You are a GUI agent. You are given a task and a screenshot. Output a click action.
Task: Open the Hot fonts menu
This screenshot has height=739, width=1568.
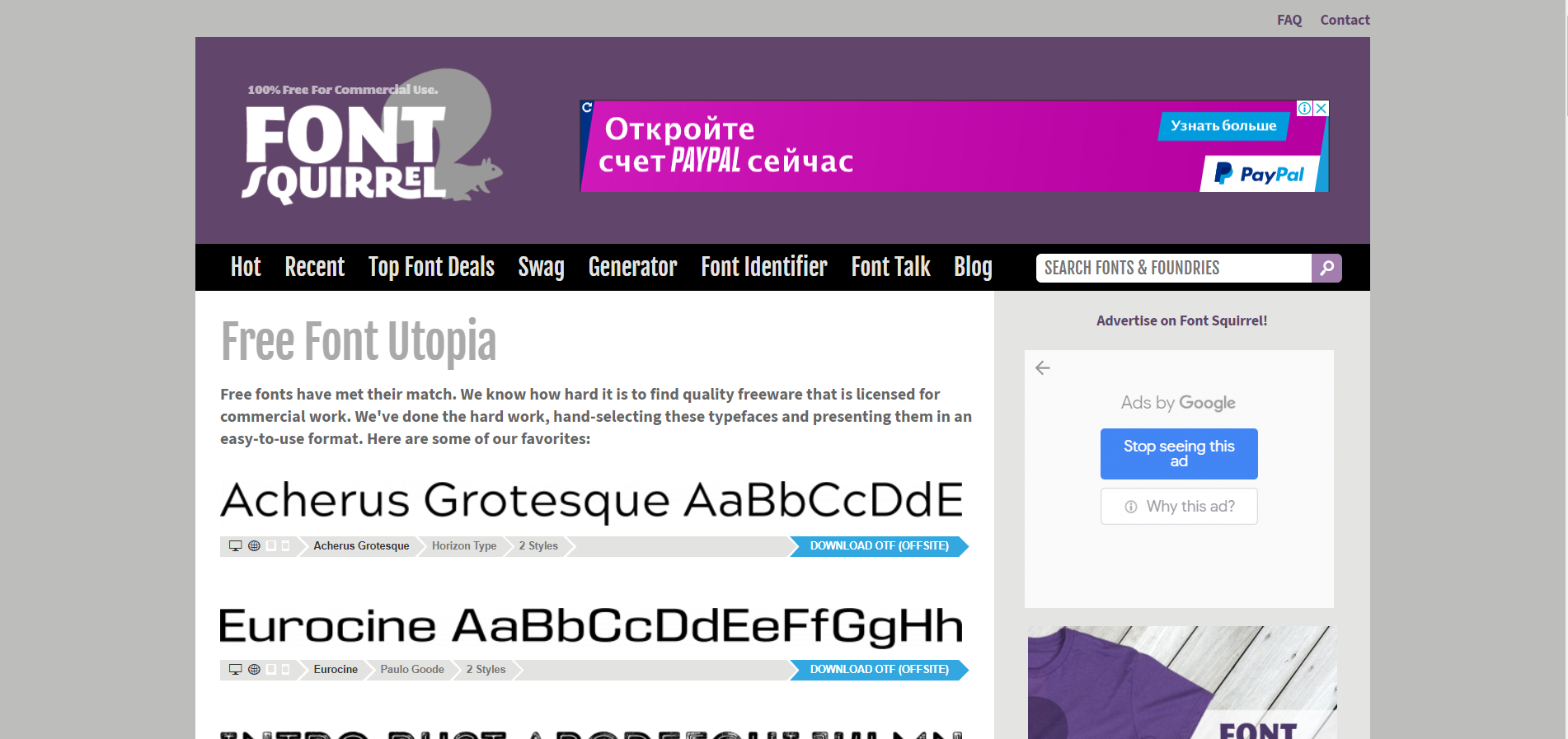[246, 267]
